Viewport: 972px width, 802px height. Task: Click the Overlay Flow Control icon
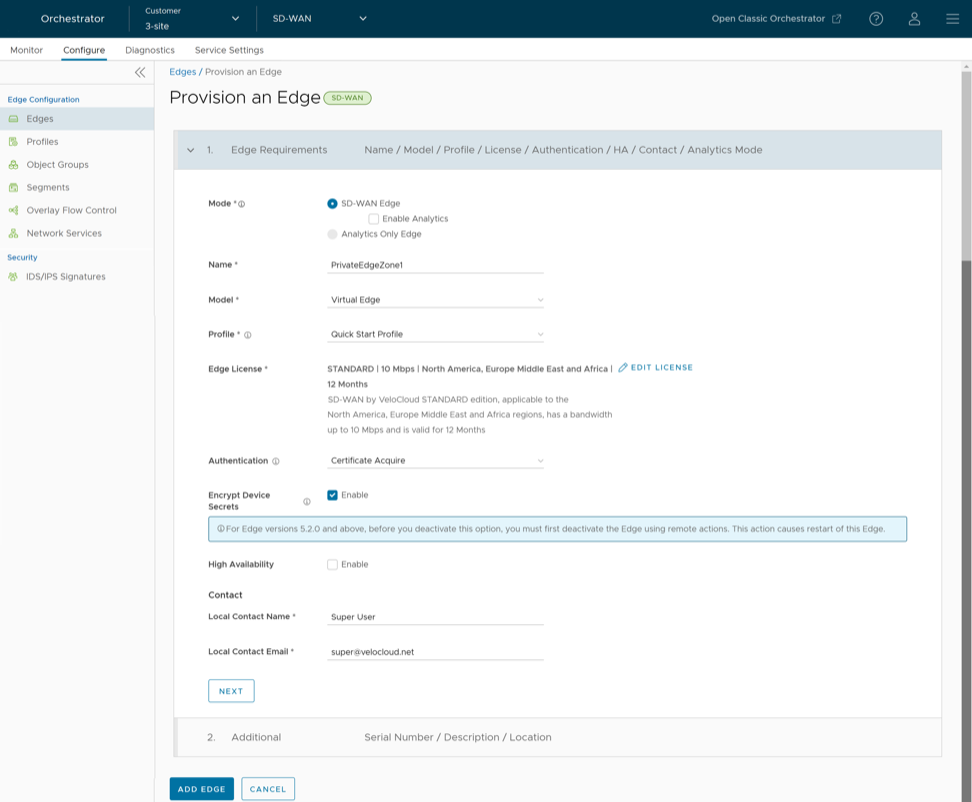(x=14, y=211)
